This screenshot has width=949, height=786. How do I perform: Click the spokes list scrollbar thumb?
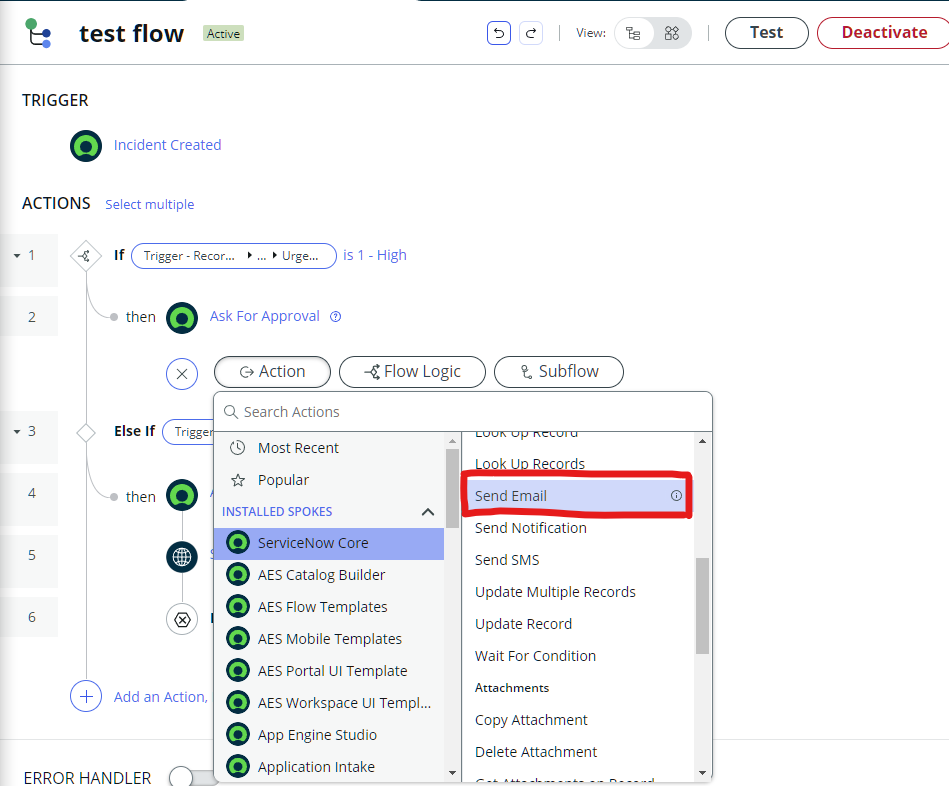click(x=452, y=488)
